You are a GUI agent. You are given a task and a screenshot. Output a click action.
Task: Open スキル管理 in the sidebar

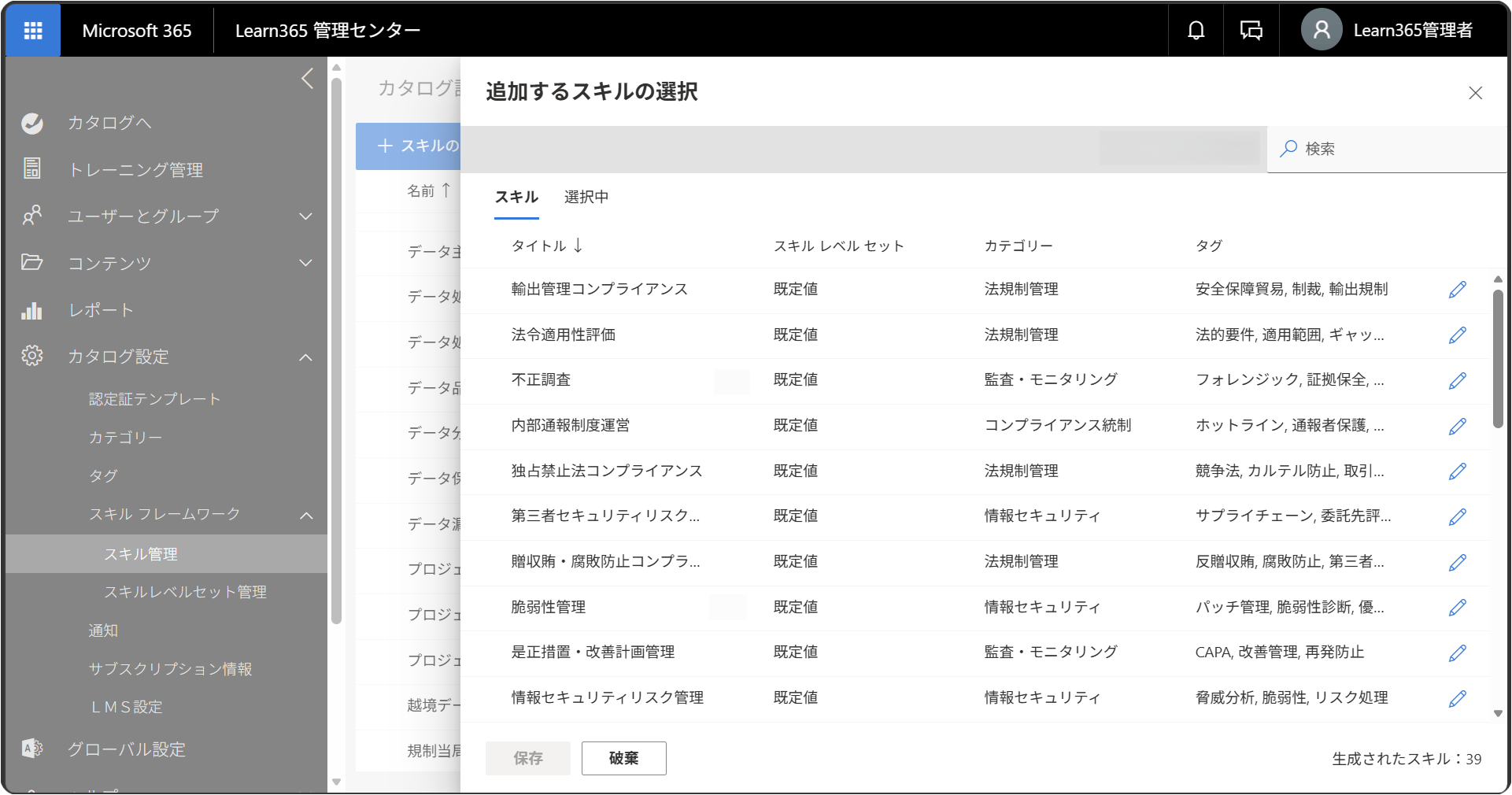point(167,554)
